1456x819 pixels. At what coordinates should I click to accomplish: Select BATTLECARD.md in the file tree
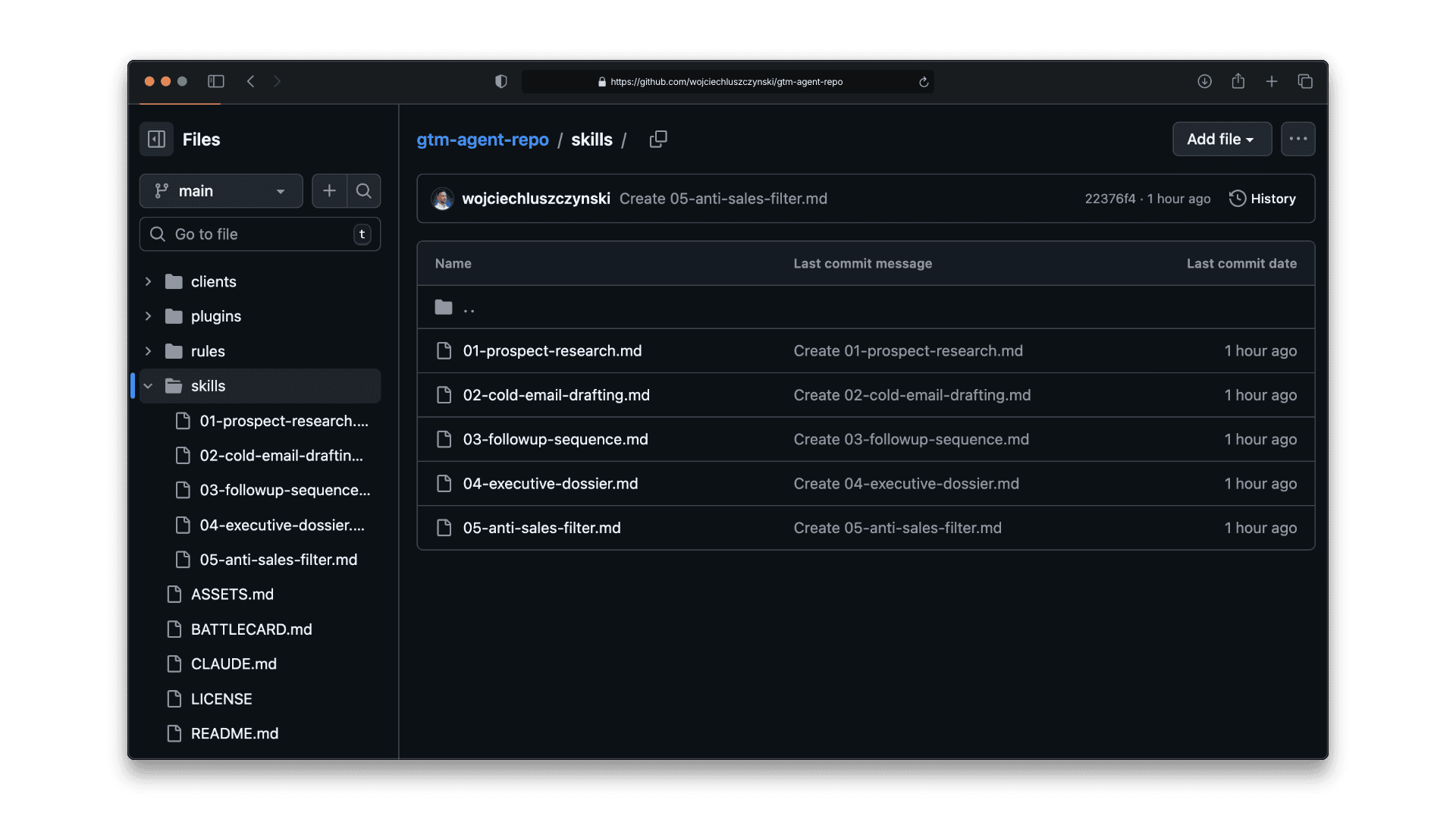coord(251,629)
